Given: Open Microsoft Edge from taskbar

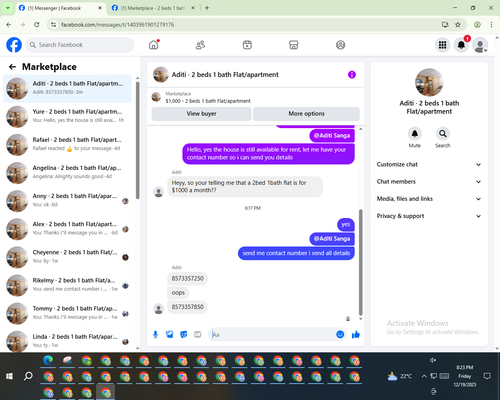Looking at the screenshot, I should point(48,360).
